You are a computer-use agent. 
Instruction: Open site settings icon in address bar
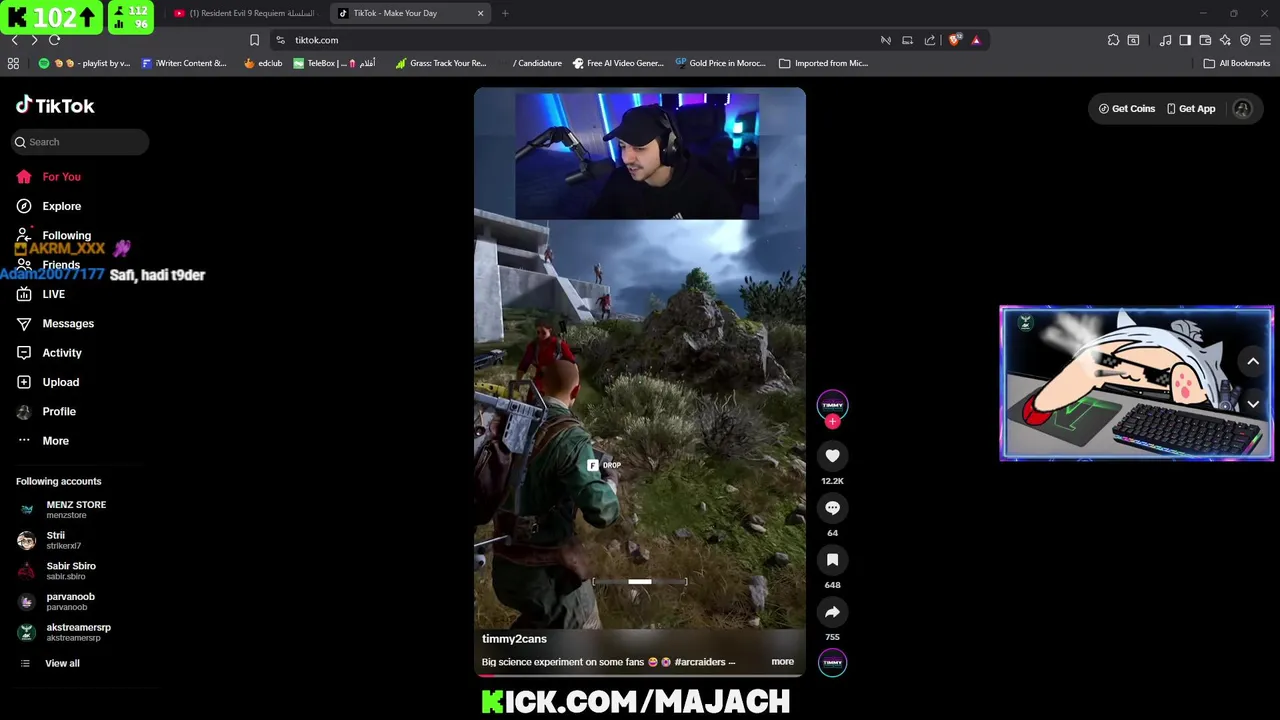coord(280,40)
